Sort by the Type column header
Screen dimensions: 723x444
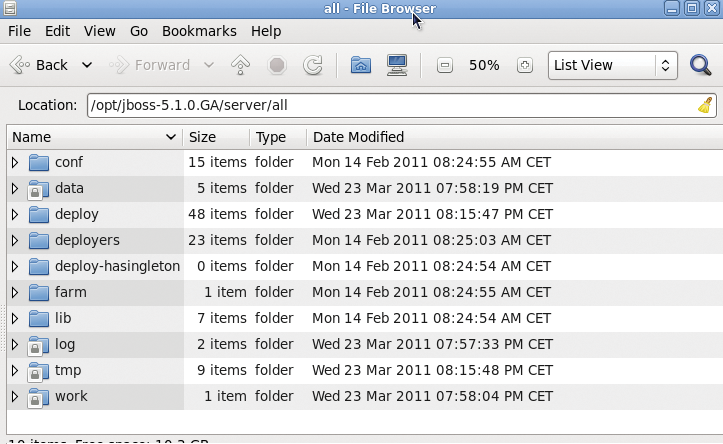(278, 137)
